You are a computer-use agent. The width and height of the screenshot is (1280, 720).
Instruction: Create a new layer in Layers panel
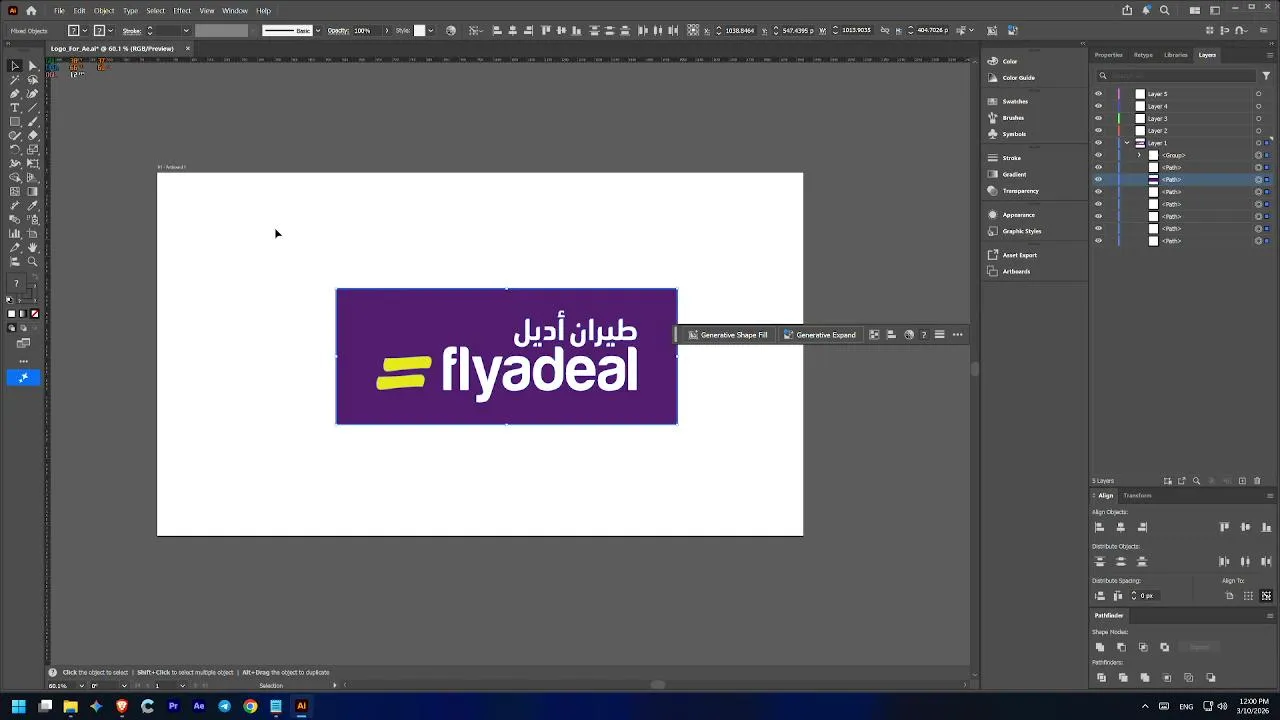coord(1242,481)
